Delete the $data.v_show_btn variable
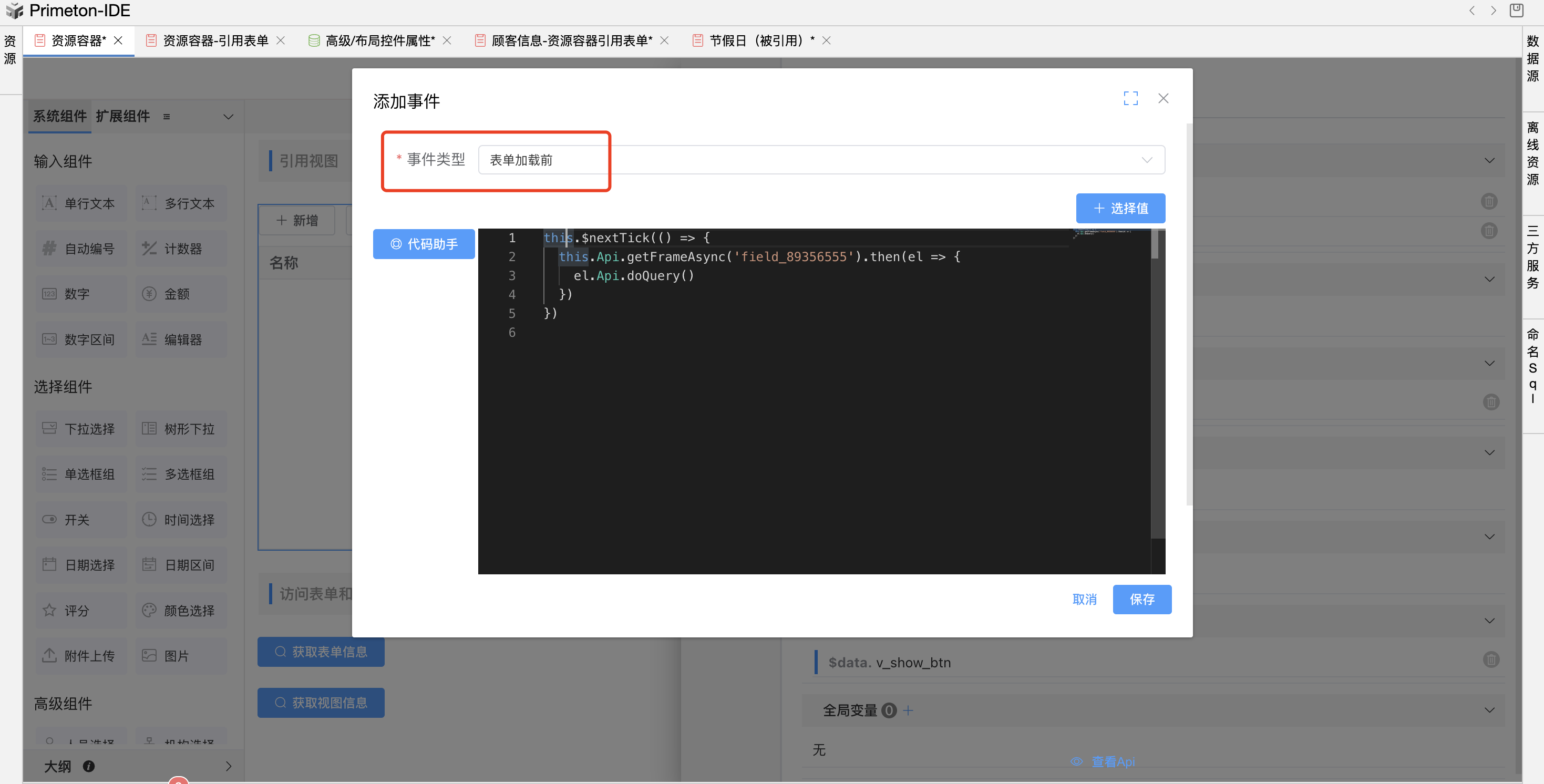The height and width of the screenshot is (784, 1544). tap(1490, 660)
